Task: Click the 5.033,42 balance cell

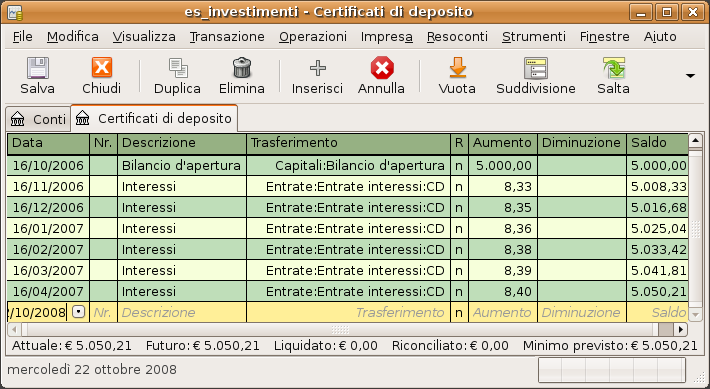Action: [x=658, y=250]
